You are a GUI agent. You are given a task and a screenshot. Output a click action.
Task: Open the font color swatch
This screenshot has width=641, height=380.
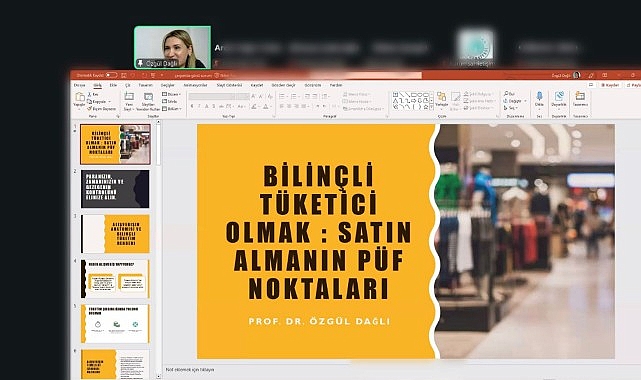pos(266,106)
